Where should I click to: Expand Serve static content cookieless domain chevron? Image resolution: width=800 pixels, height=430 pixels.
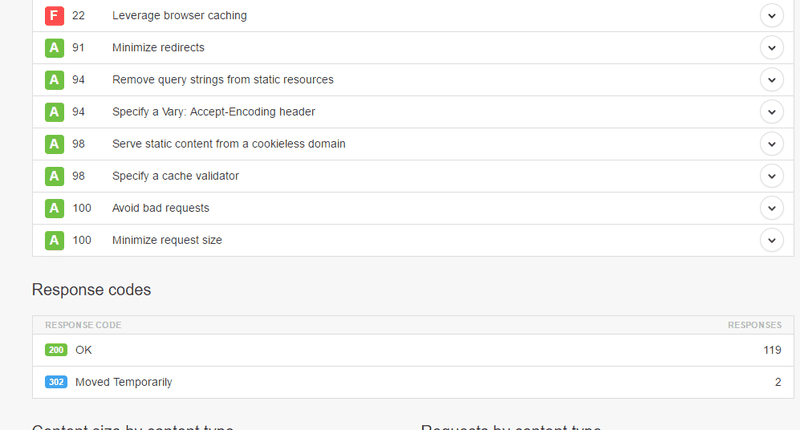771,144
